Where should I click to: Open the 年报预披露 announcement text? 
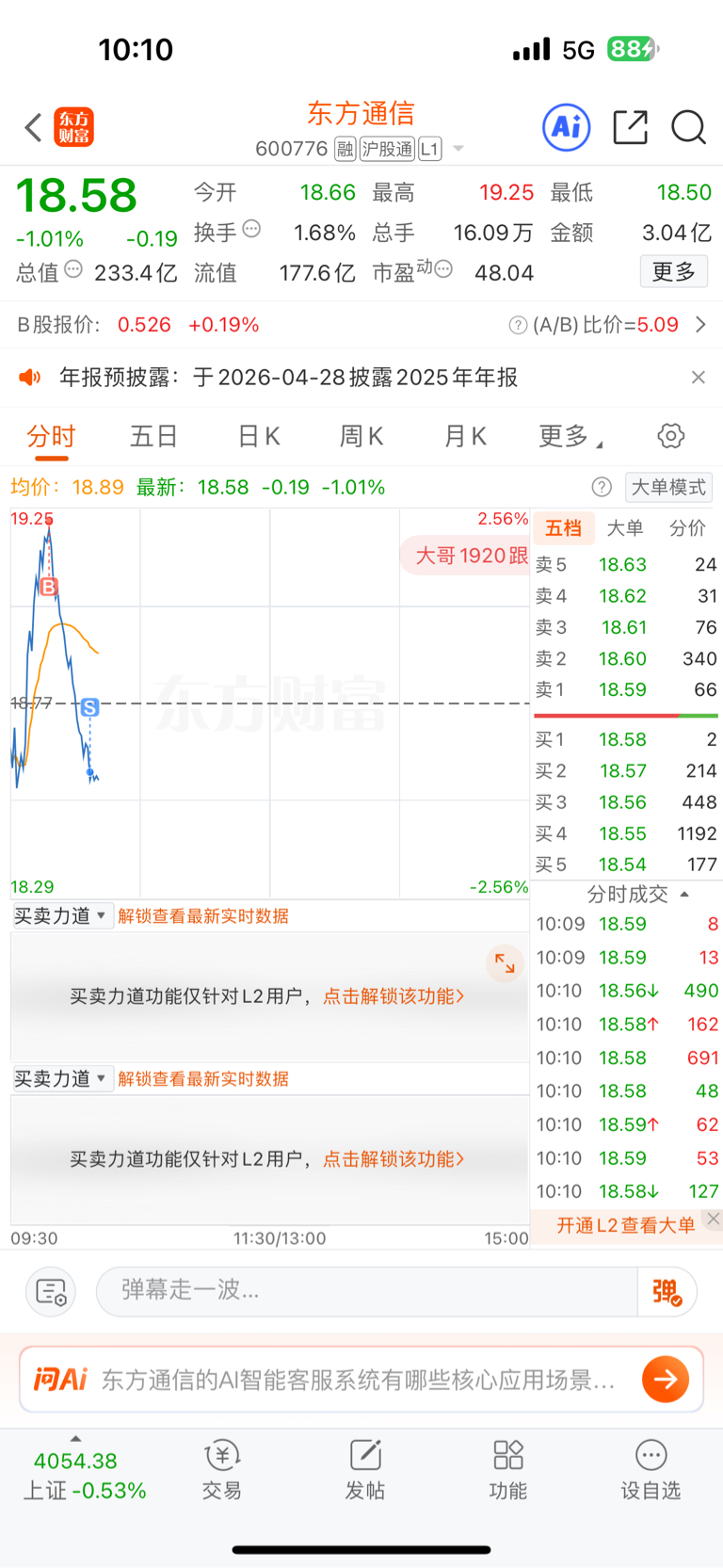[x=288, y=378]
